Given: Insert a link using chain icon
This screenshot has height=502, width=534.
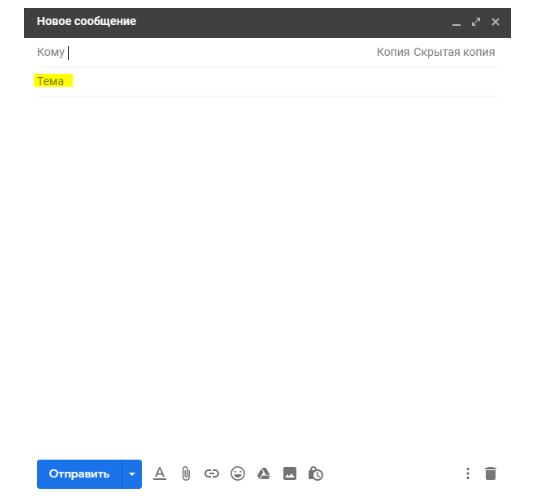Looking at the screenshot, I should (211, 474).
